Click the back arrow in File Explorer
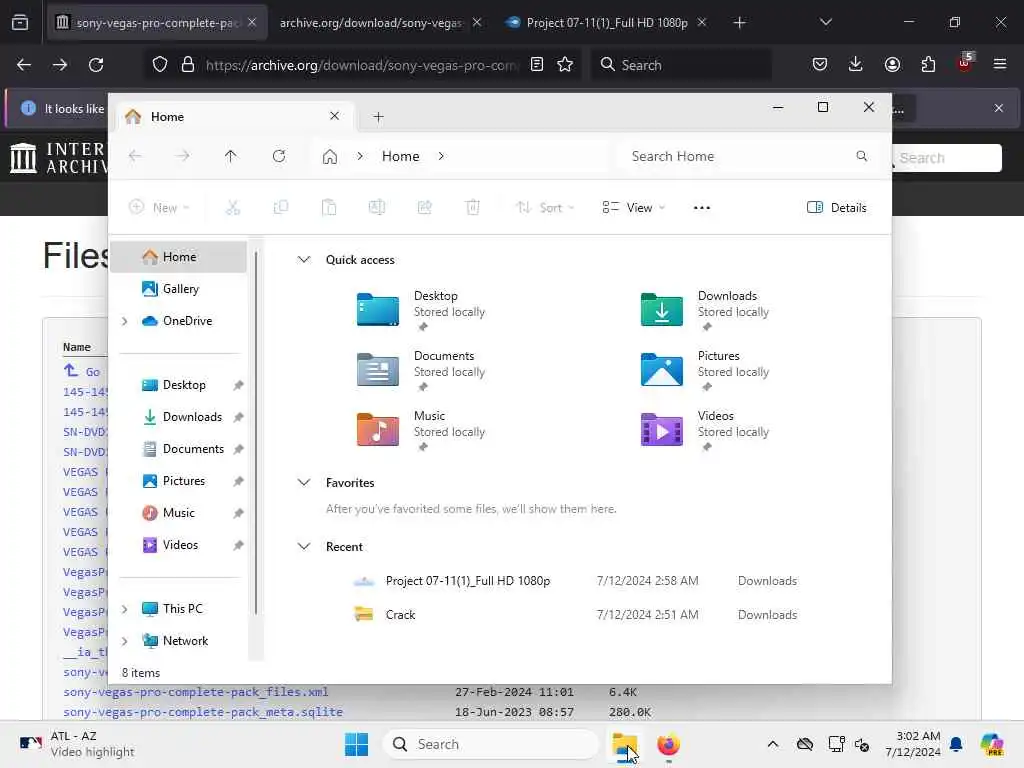The image size is (1024, 768). tap(135, 156)
